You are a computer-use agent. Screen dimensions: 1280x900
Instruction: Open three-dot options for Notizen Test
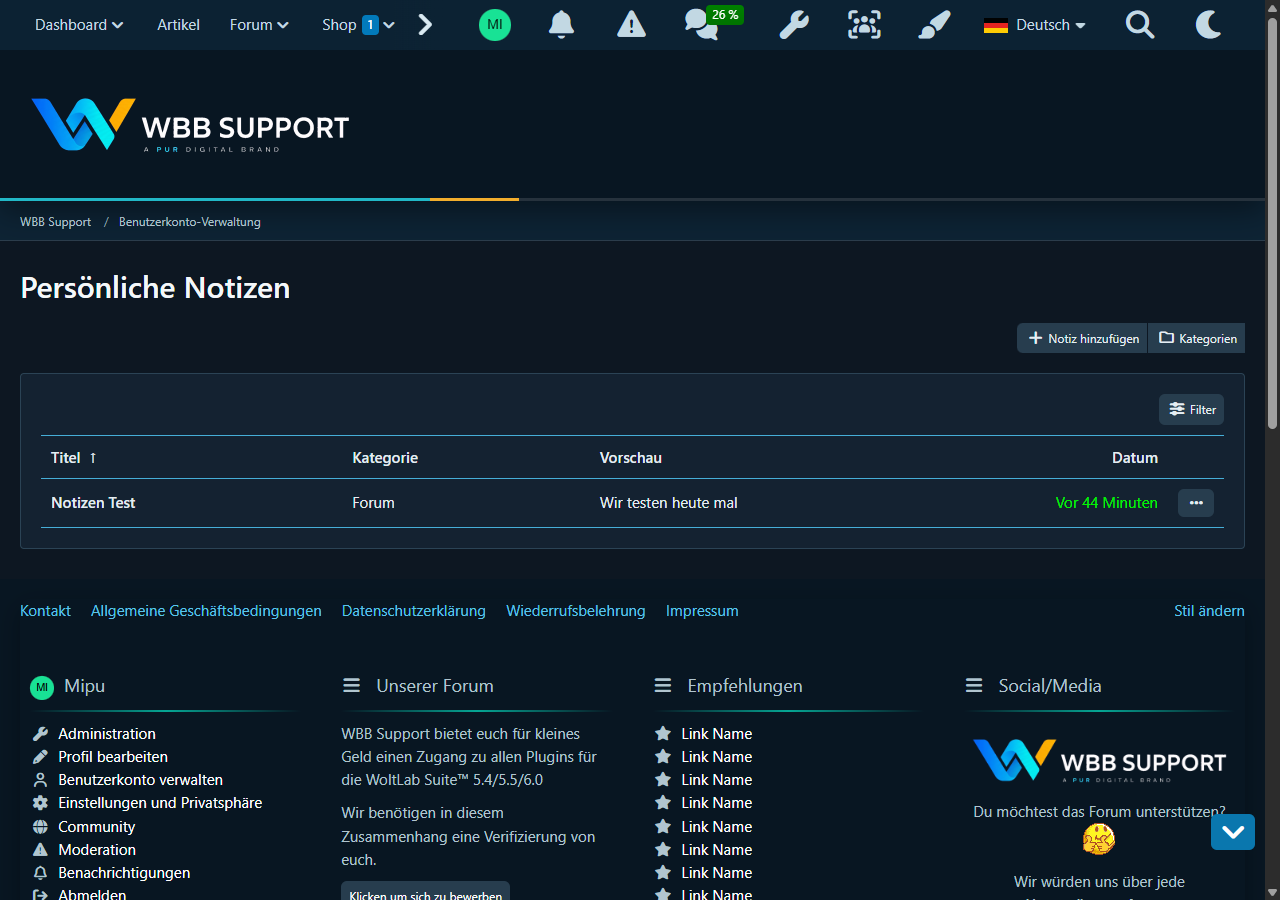click(x=1196, y=503)
